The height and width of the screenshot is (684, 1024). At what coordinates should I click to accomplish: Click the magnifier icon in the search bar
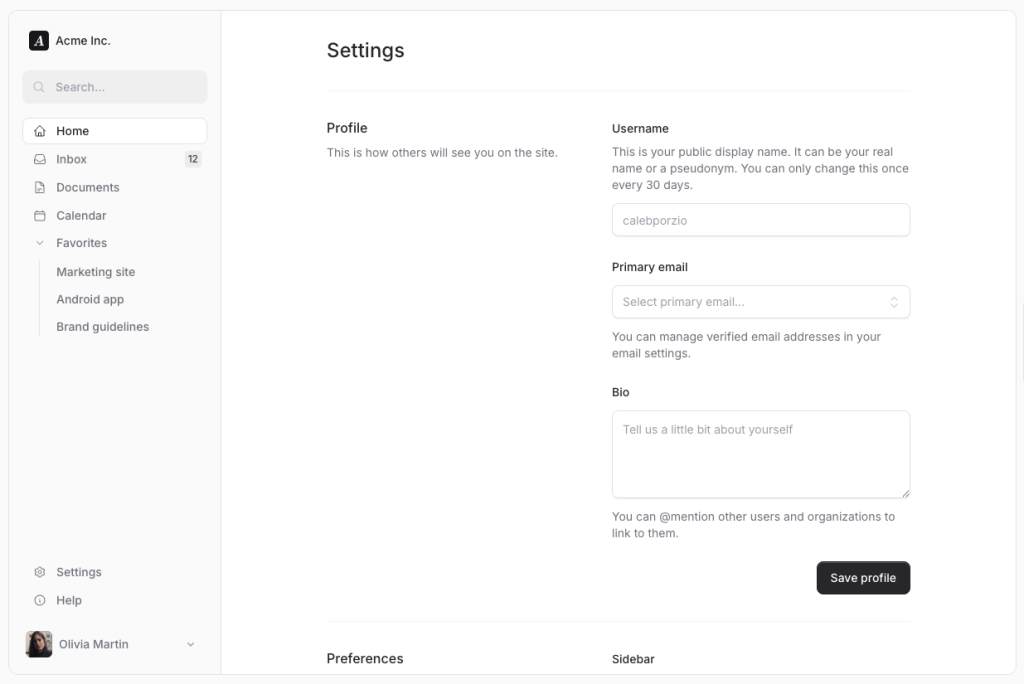pyautogui.click(x=38, y=87)
